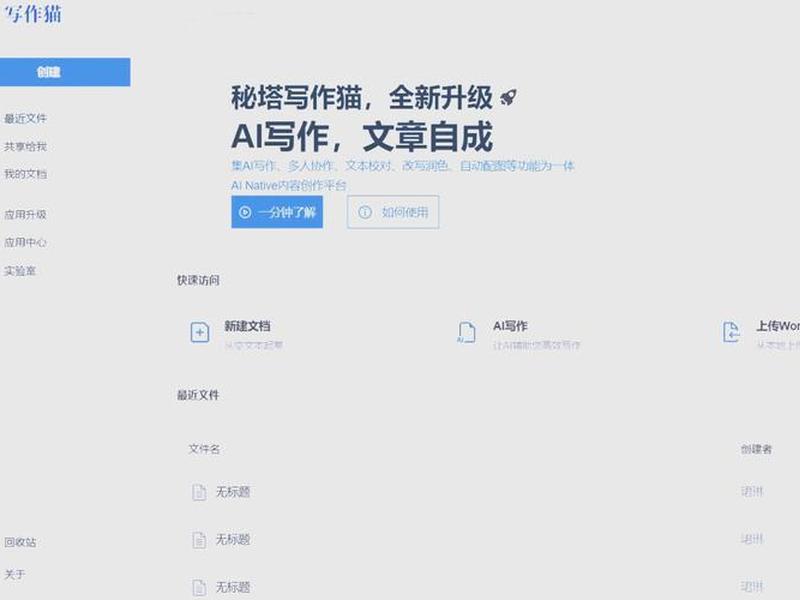Click the play icon in 一分钟了解

tap(245, 212)
